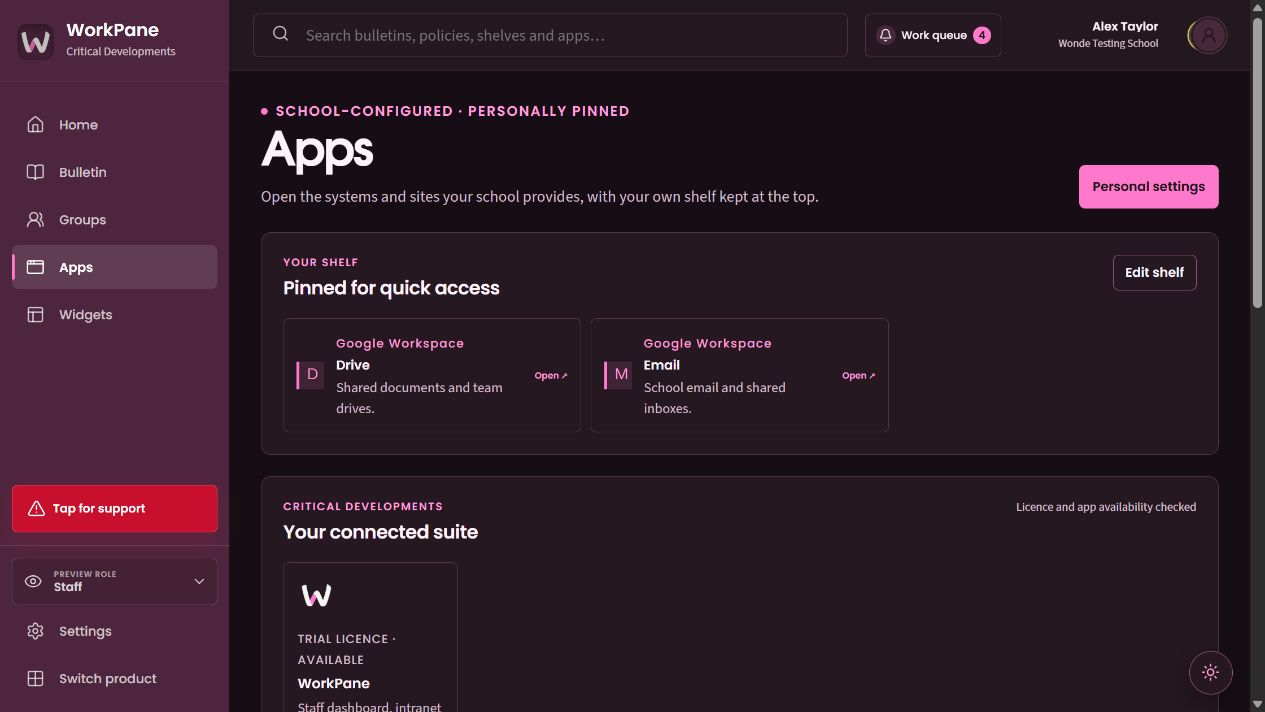This screenshot has width=1265, height=712.
Task: Click the WorkPane trial licence card title
Action: [334, 683]
